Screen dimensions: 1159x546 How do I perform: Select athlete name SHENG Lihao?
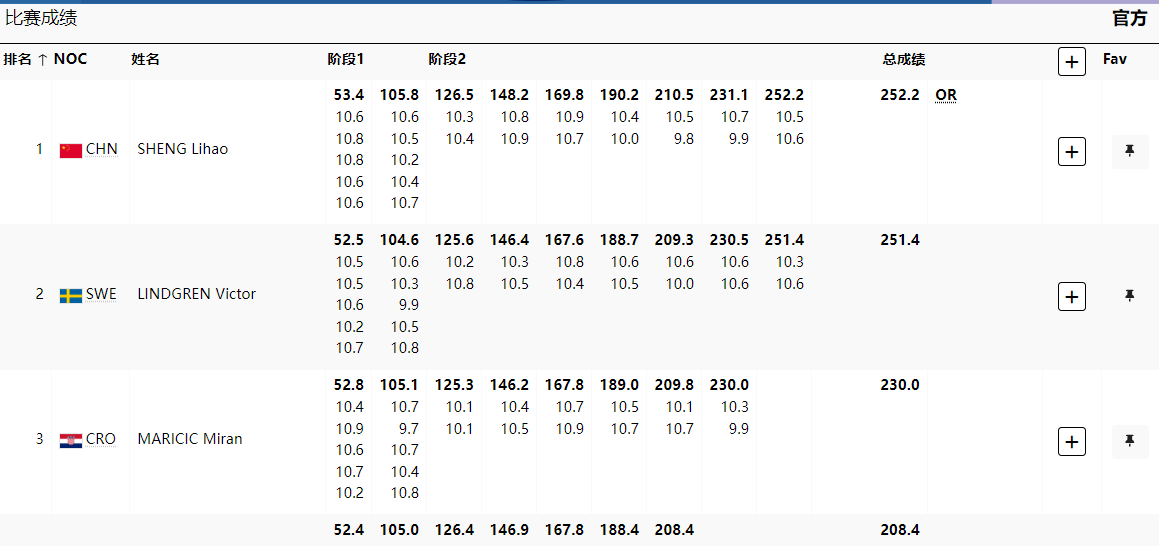182,149
